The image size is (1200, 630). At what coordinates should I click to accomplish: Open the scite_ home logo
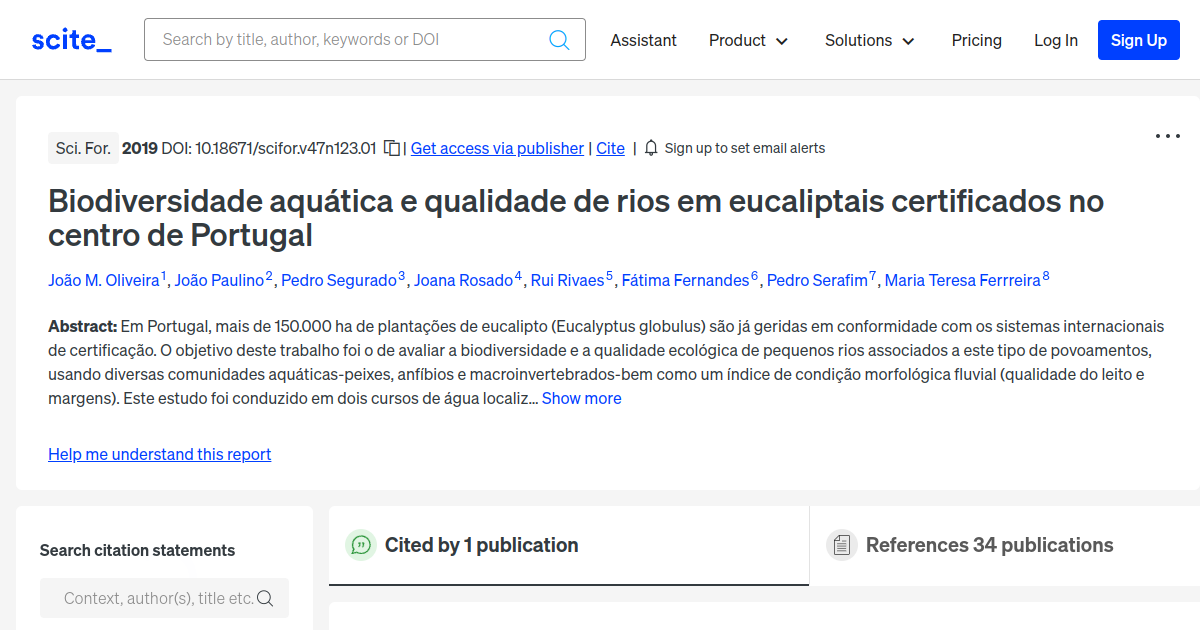point(71,40)
